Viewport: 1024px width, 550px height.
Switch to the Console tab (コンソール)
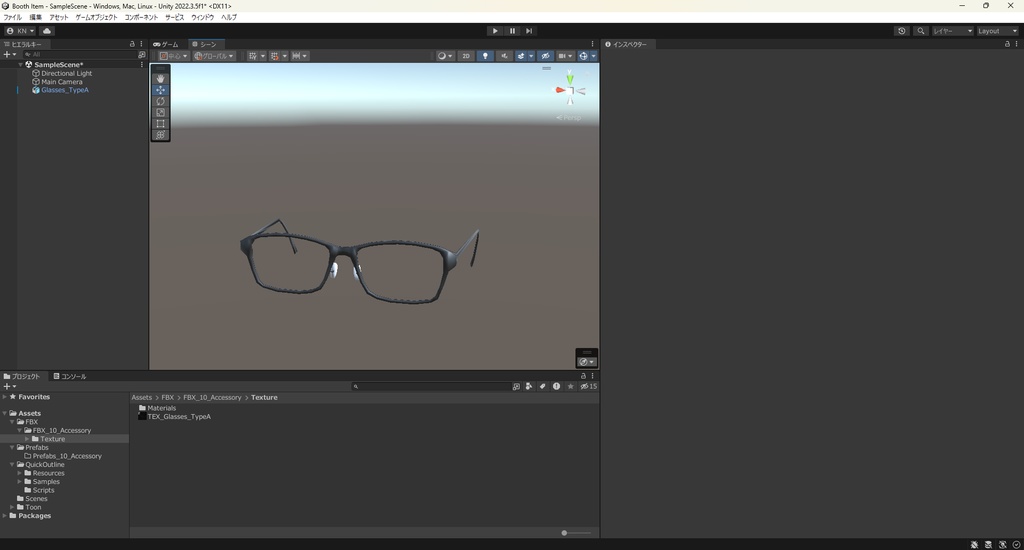coord(70,376)
